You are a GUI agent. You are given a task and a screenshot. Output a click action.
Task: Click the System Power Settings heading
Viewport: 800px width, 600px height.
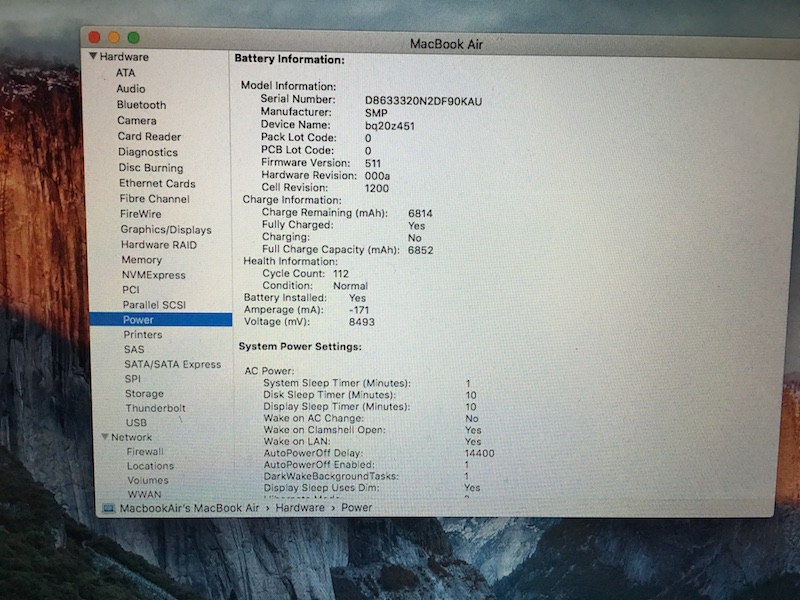pyautogui.click(x=300, y=346)
